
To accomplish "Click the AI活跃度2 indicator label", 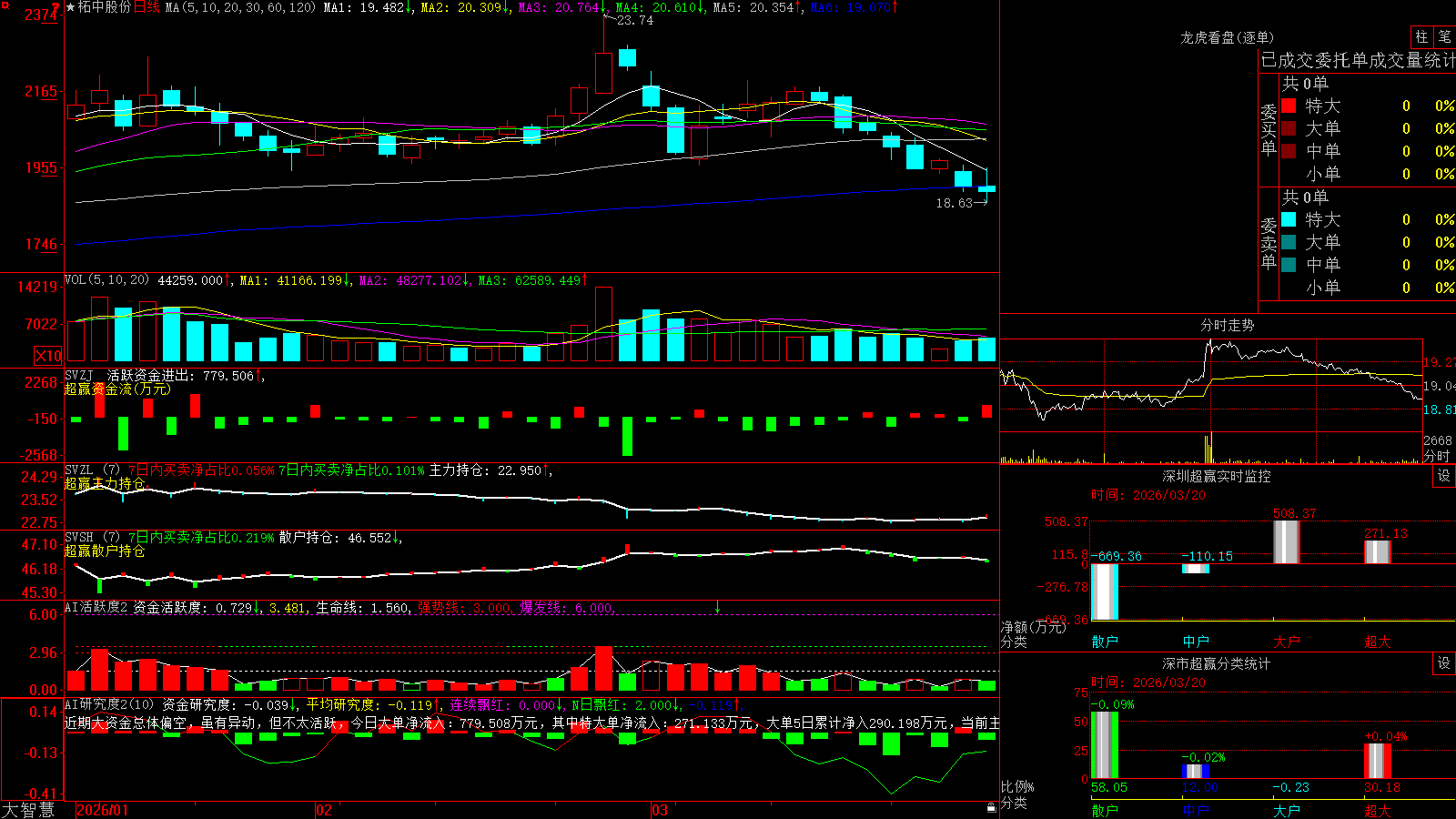I will point(96,607).
